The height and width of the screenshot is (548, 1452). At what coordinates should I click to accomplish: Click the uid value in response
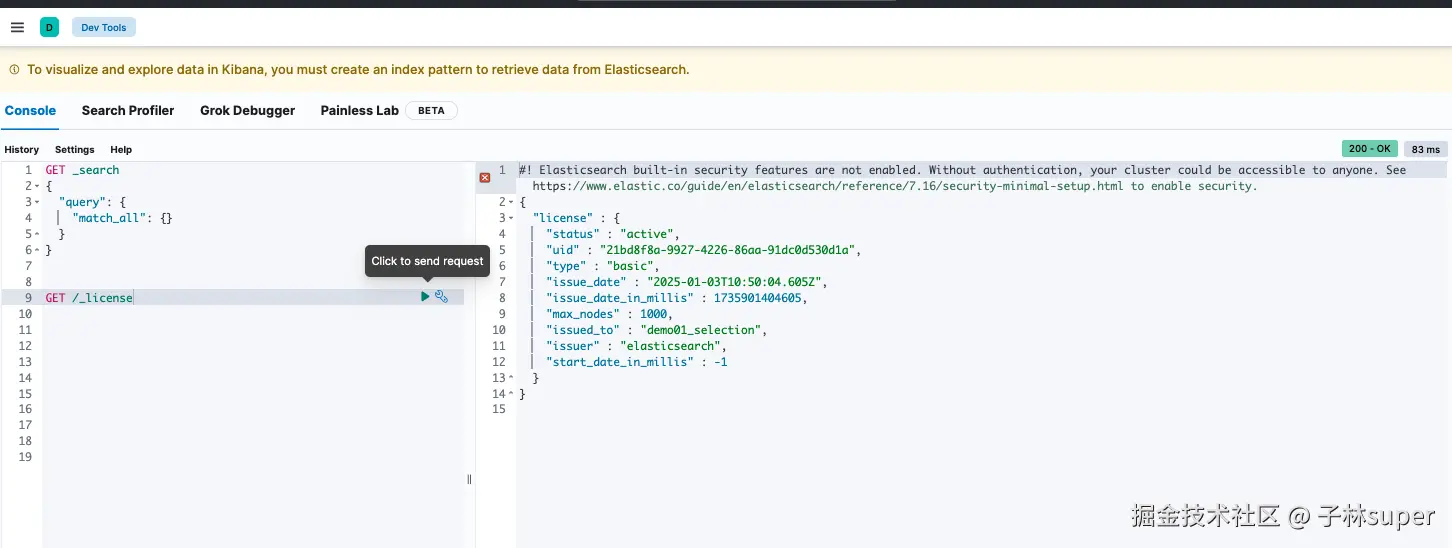pos(730,250)
